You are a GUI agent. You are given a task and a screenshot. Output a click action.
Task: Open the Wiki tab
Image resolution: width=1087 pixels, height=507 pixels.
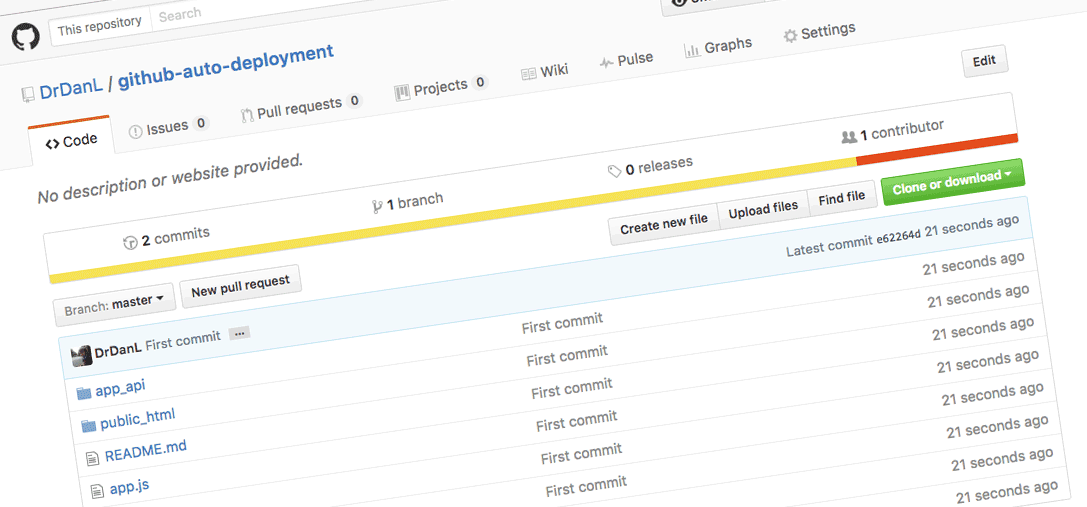pos(545,71)
